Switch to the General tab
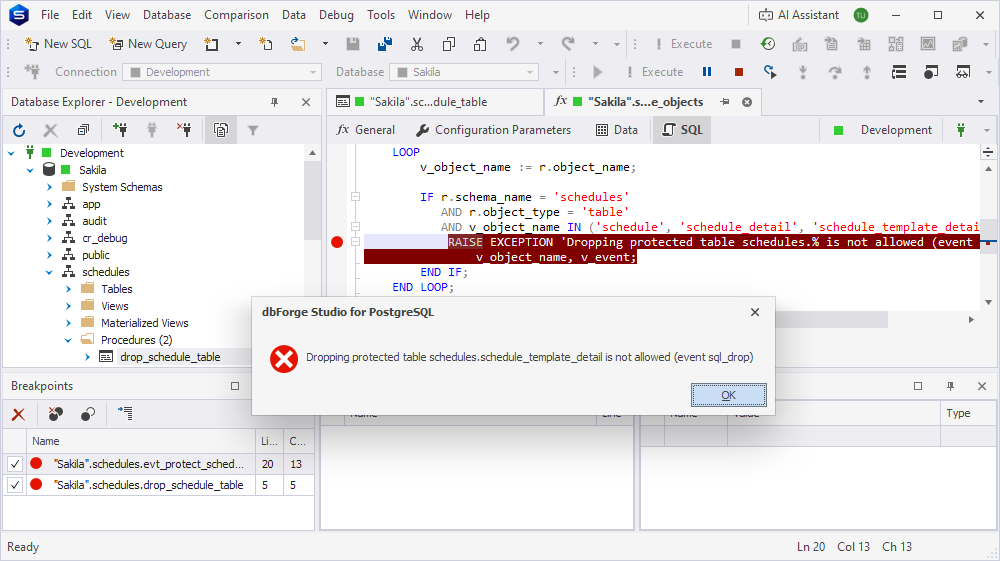Viewport: 1000px width, 561px height. pyautogui.click(x=365, y=130)
